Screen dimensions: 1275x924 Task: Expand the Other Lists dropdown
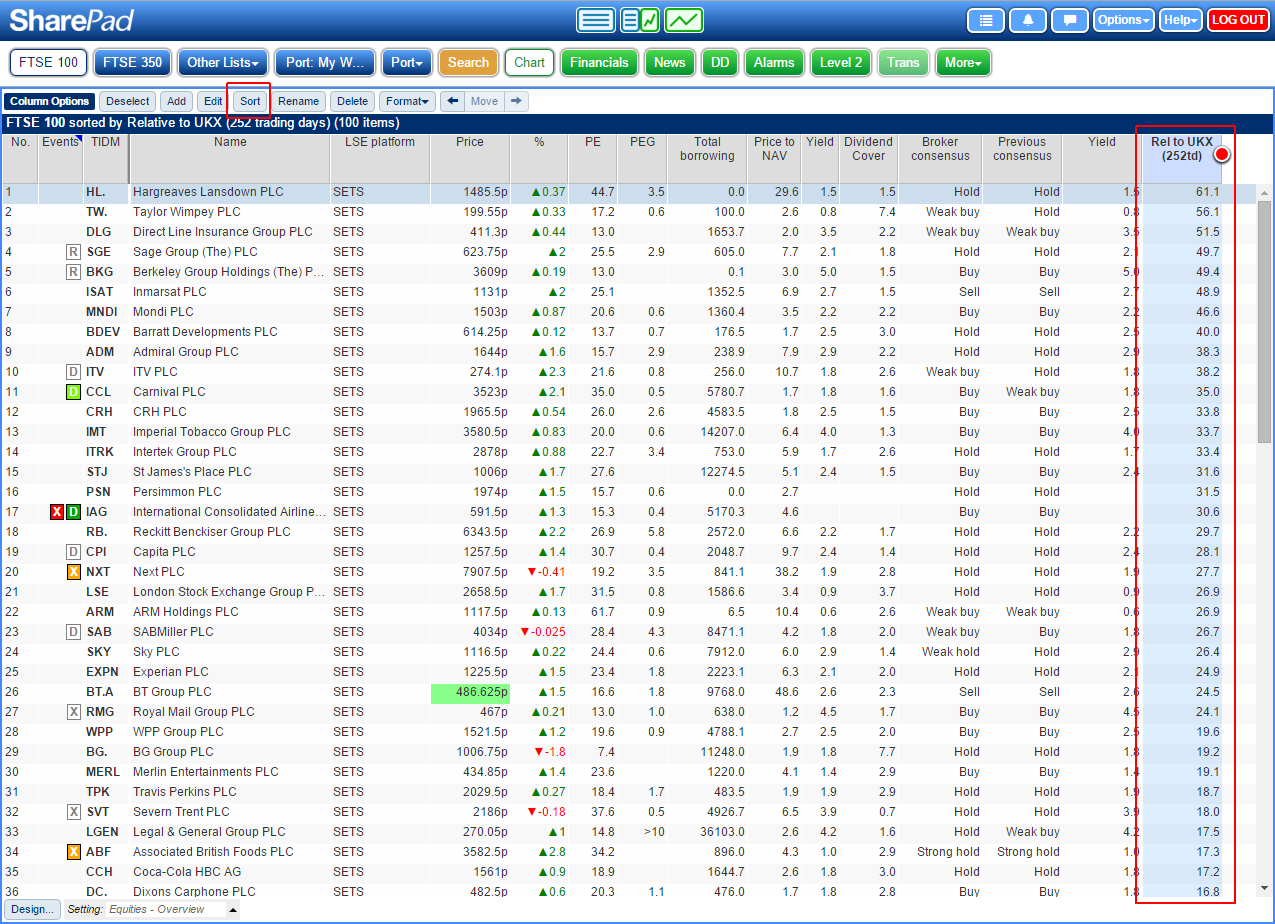point(223,62)
